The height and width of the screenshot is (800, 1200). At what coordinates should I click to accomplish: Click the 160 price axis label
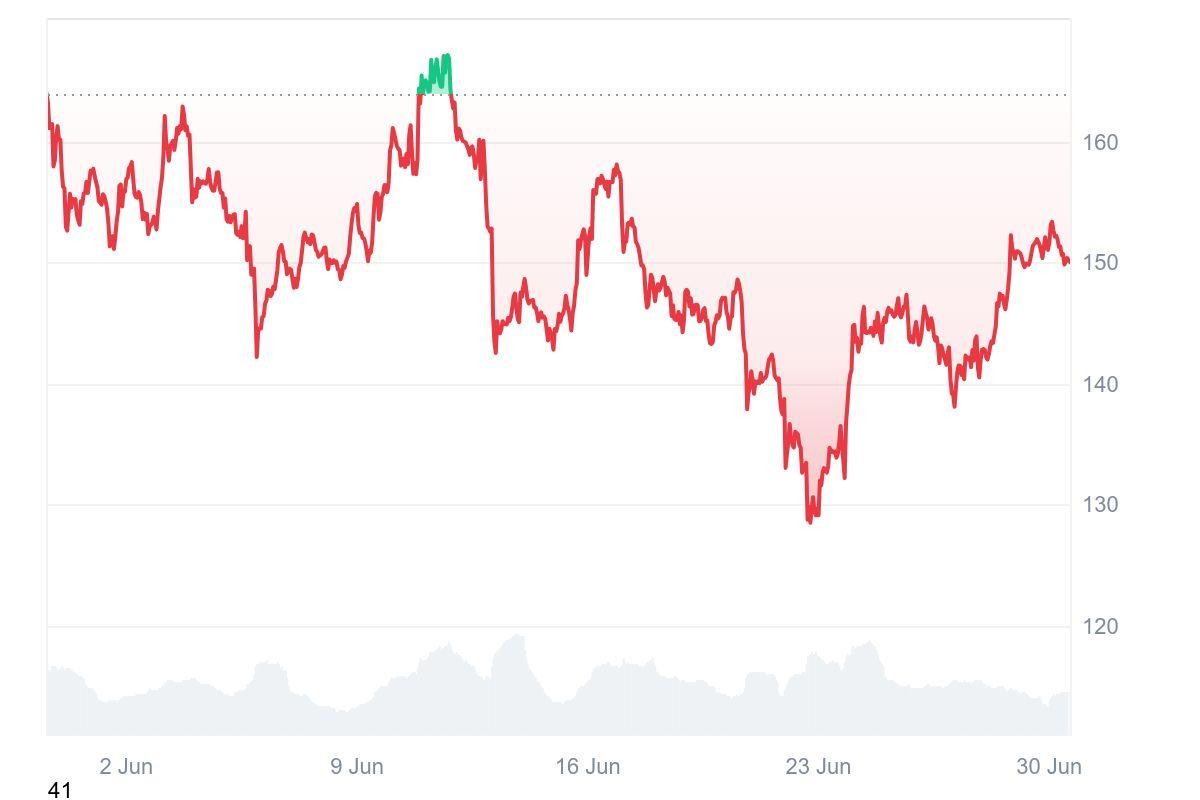pos(1100,143)
